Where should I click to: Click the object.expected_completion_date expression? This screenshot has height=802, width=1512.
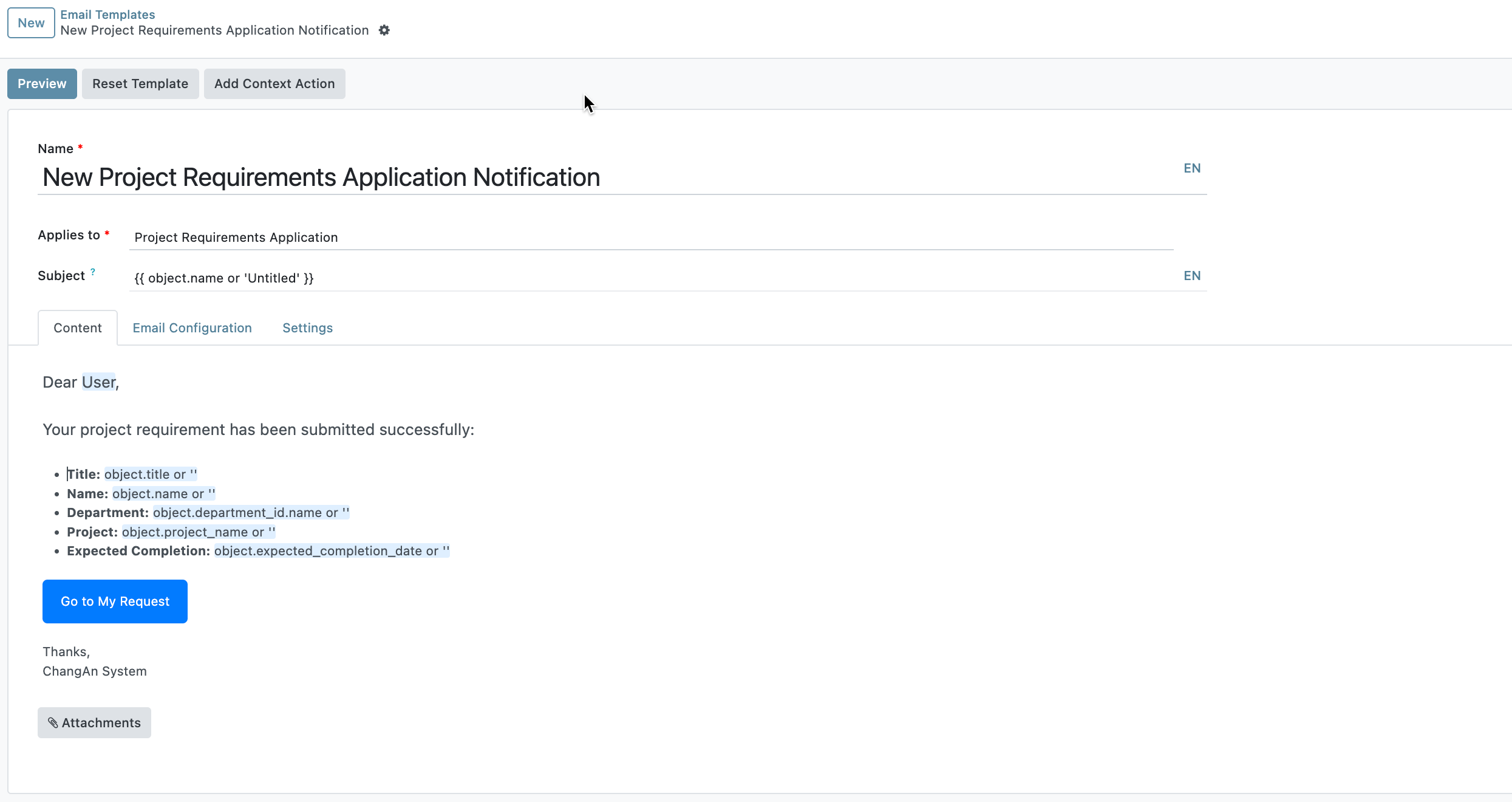tap(332, 551)
